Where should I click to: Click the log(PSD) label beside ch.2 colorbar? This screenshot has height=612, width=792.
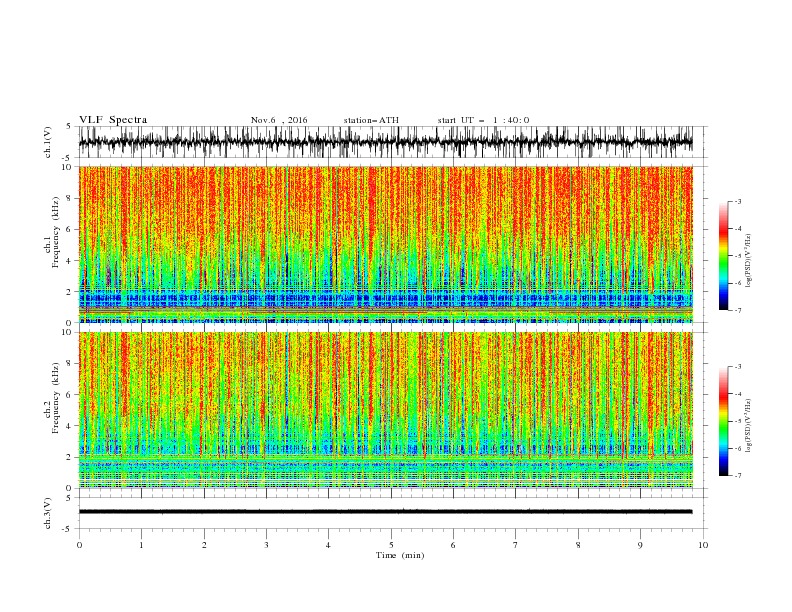tap(749, 425)
